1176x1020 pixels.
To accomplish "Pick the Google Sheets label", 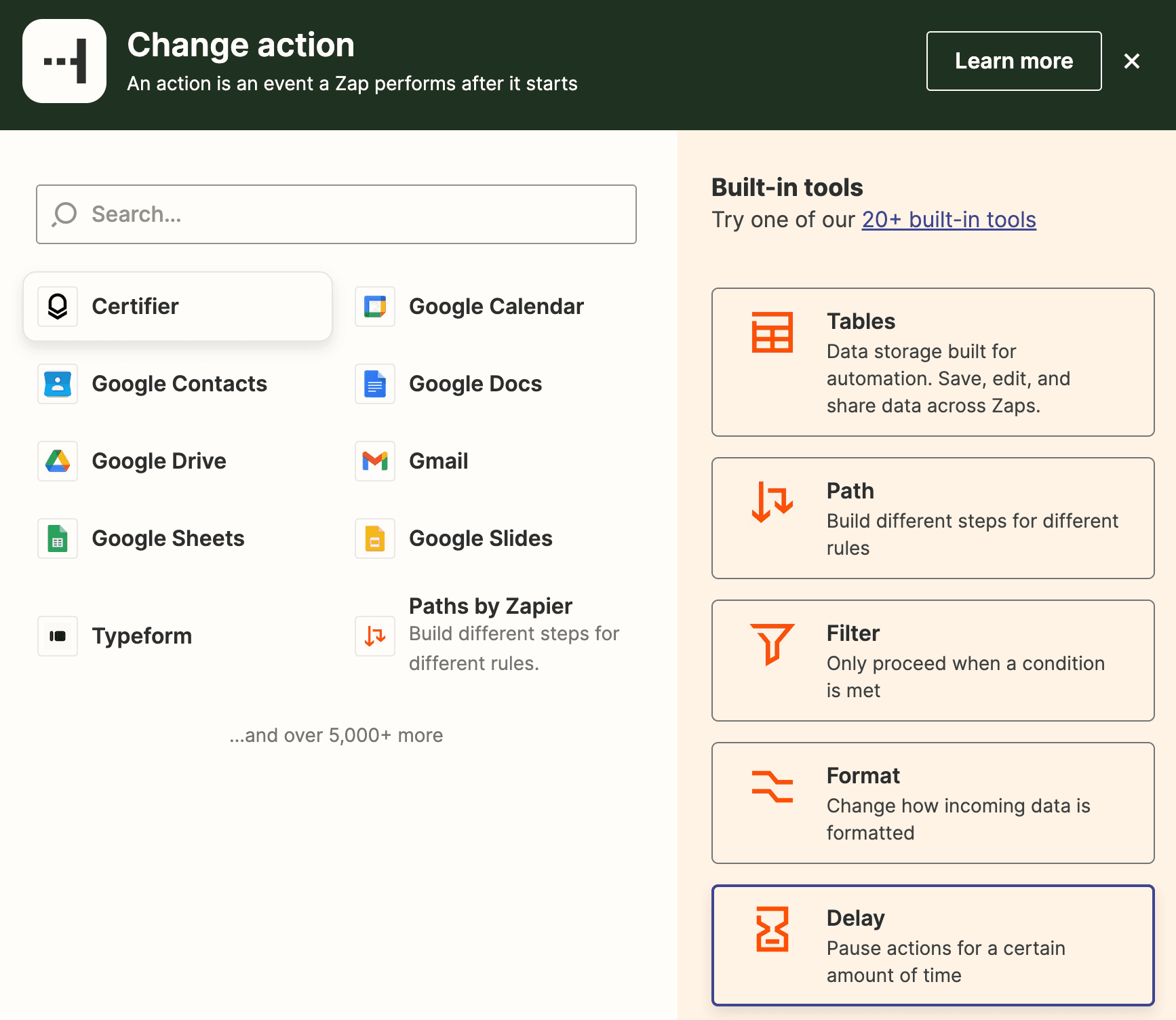I will click(x=168, y=538).
